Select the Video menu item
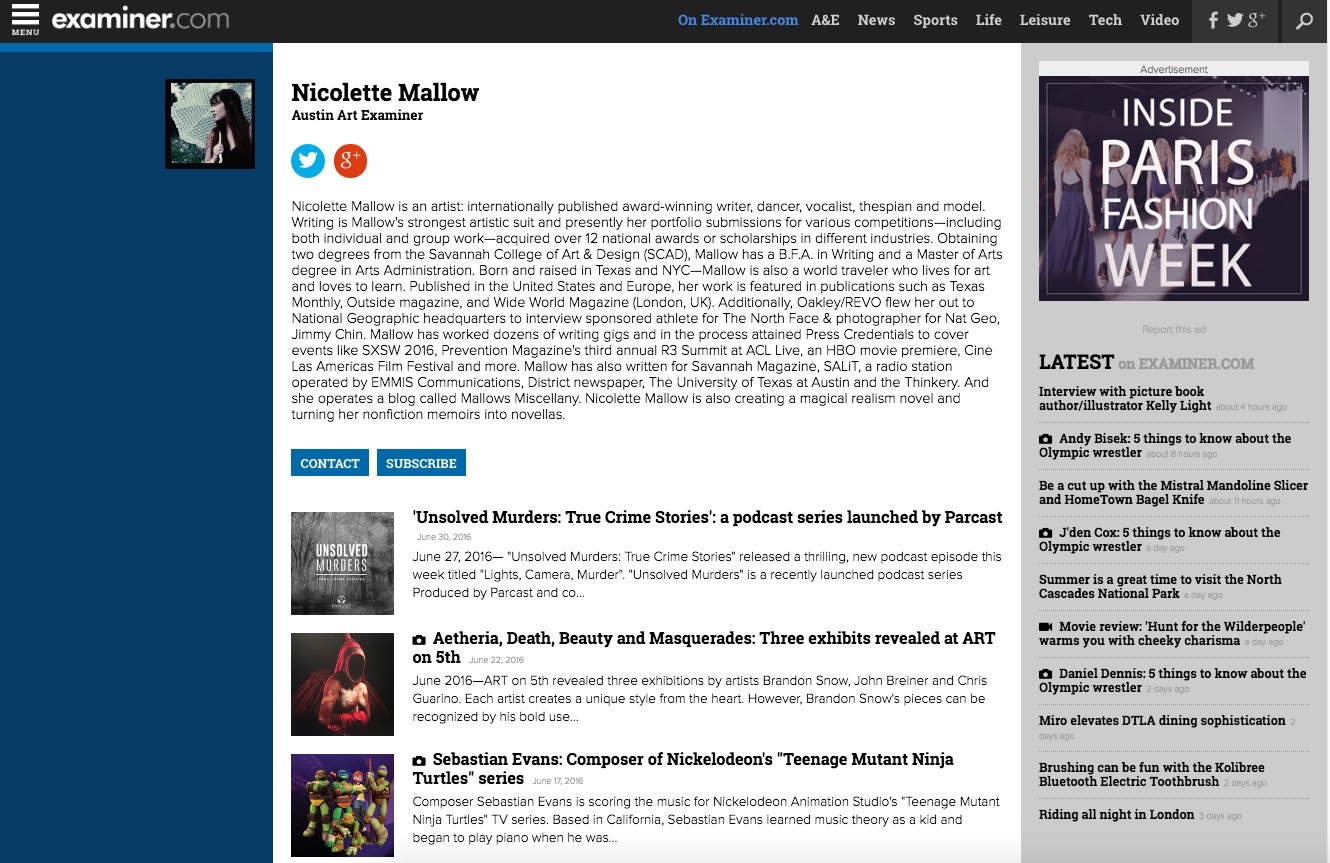This screenshot has height=863, width=1330. point(1159,20)
